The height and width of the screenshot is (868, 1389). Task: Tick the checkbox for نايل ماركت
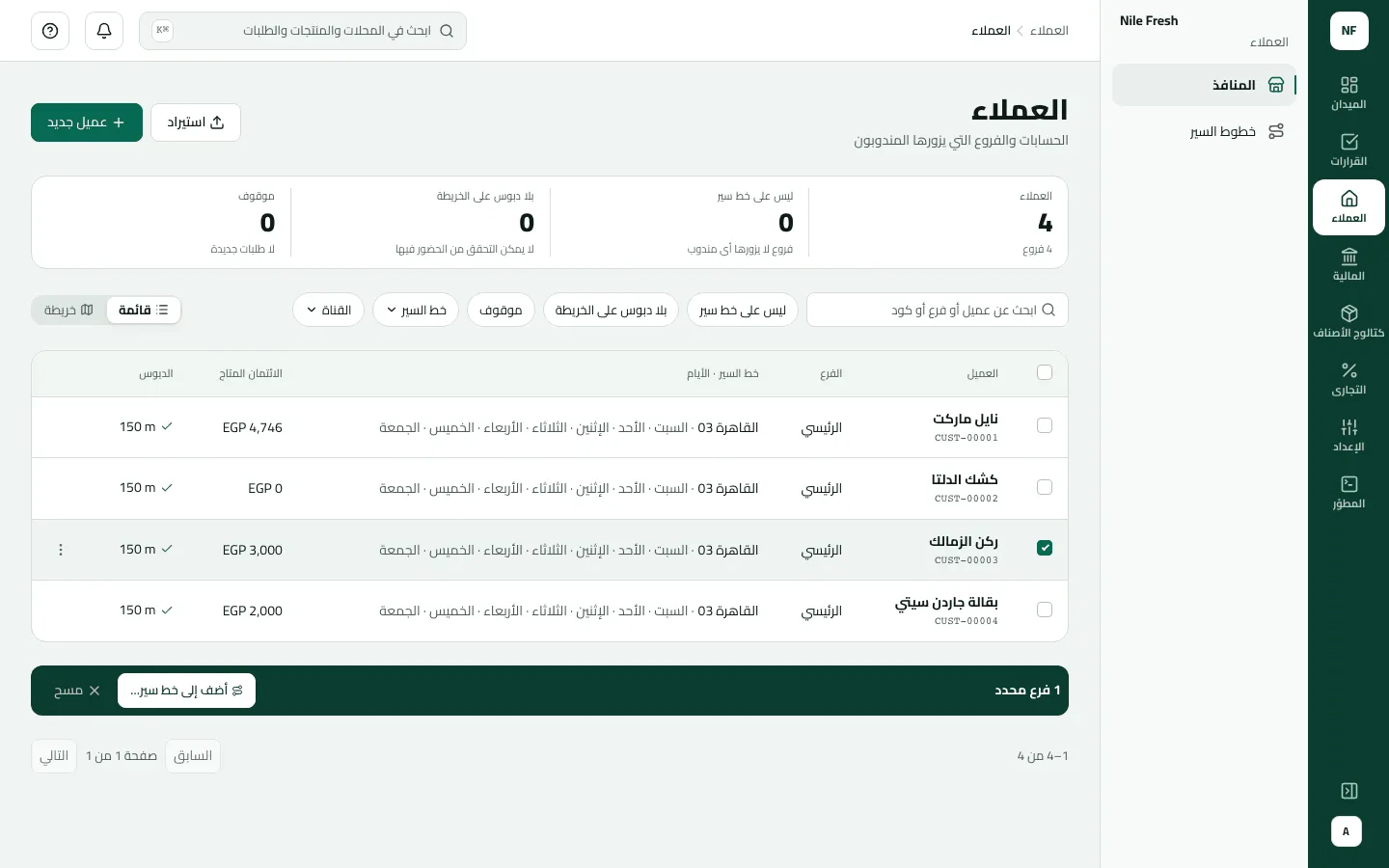coord(1045,425)
